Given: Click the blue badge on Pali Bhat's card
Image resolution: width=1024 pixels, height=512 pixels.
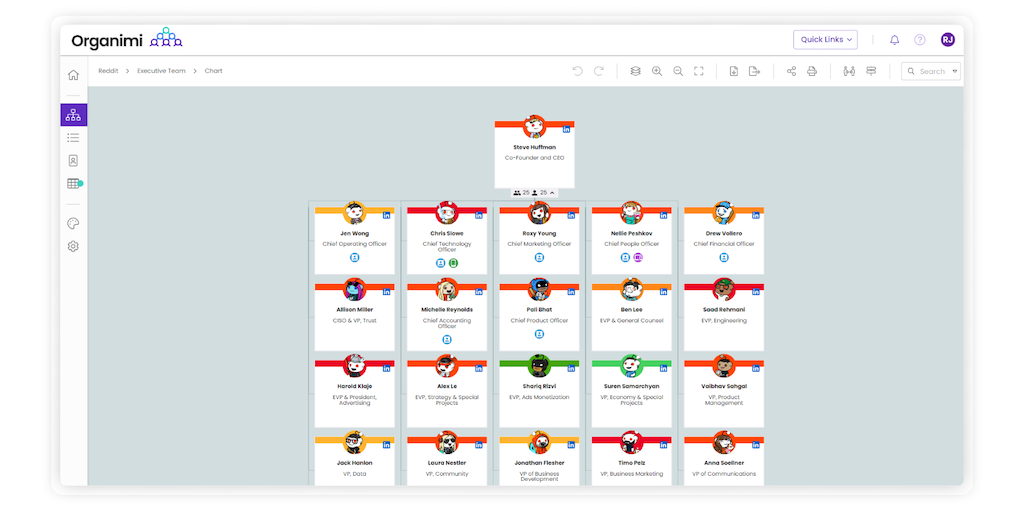Looking at the screenshot, I should pos(539,334).
